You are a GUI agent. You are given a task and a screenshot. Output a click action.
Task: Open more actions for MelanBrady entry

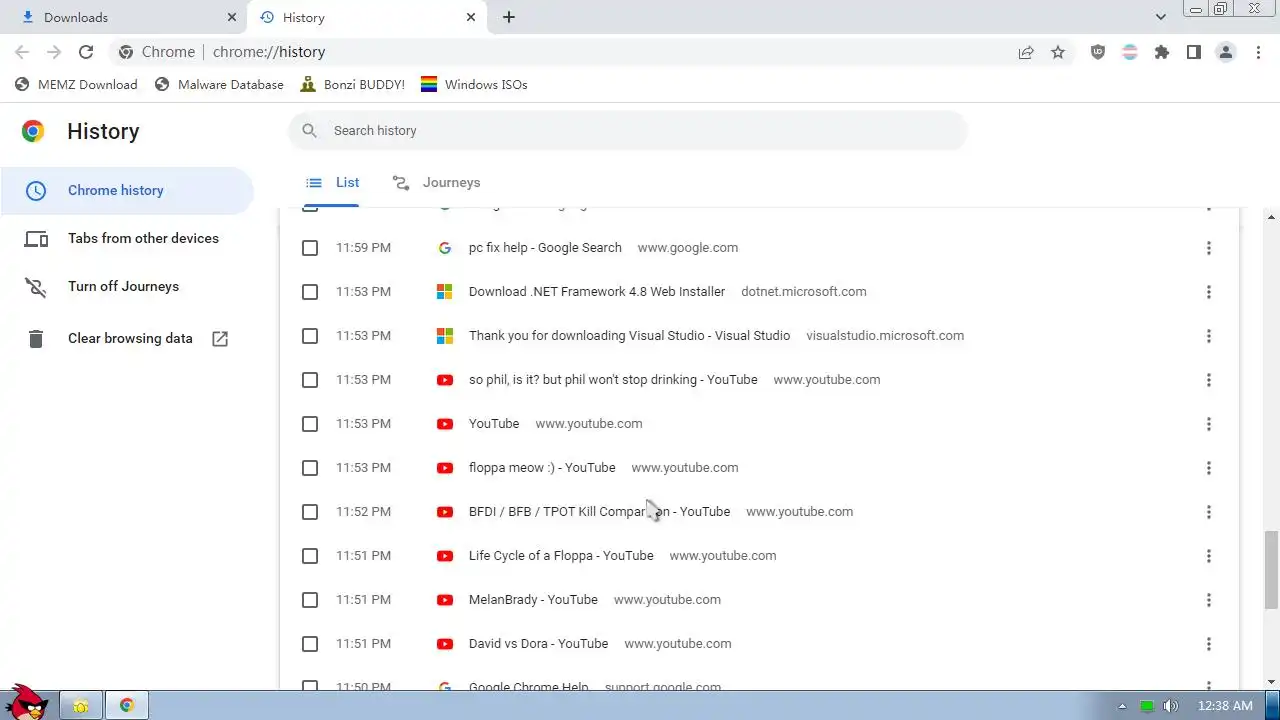click(x=1208, y=600)
